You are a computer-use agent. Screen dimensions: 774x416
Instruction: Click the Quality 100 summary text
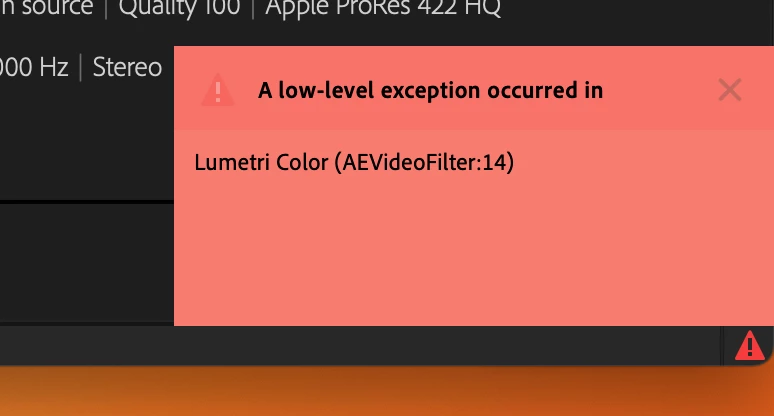tap(179, 7)
